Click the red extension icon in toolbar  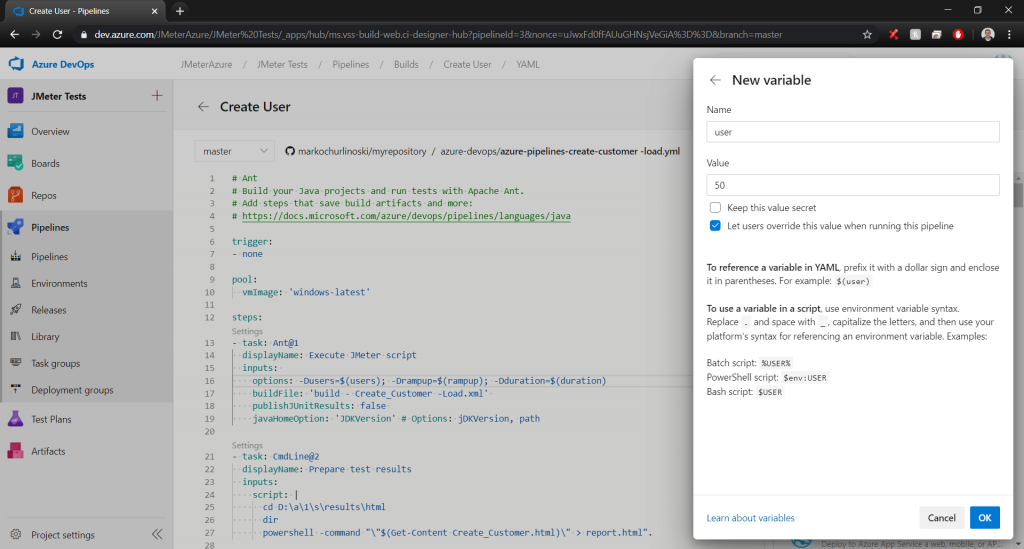click(958, 35)
